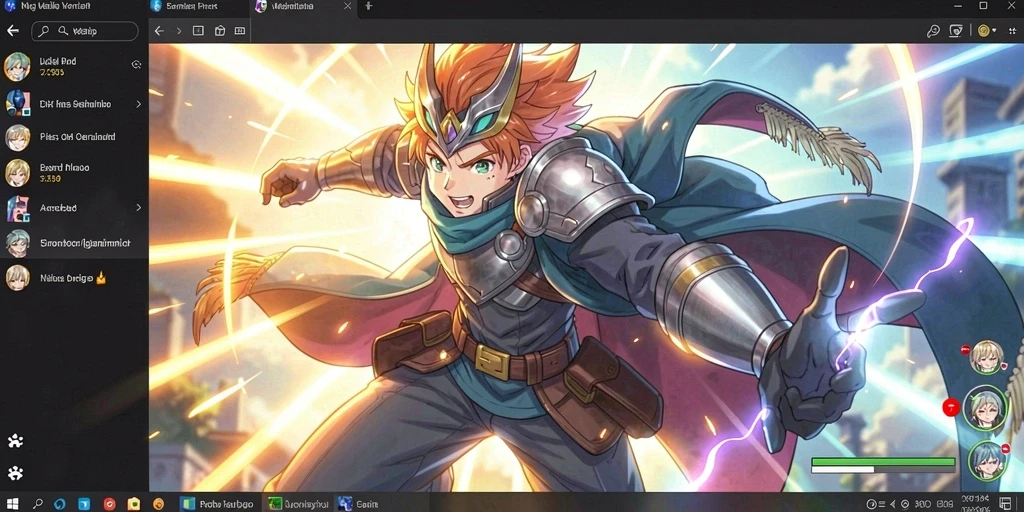Open a new tab with the plus button
The width and height of the screenshot is (1024, 512).
pyautogui.click(x=368, y=6)
